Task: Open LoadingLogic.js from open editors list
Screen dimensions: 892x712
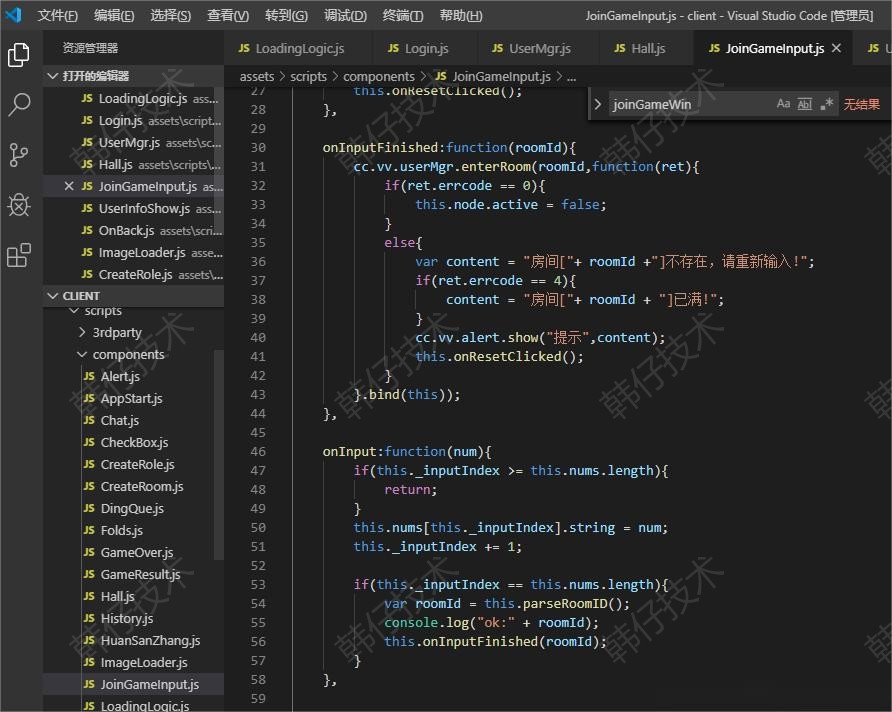Action: pos(133,98)
